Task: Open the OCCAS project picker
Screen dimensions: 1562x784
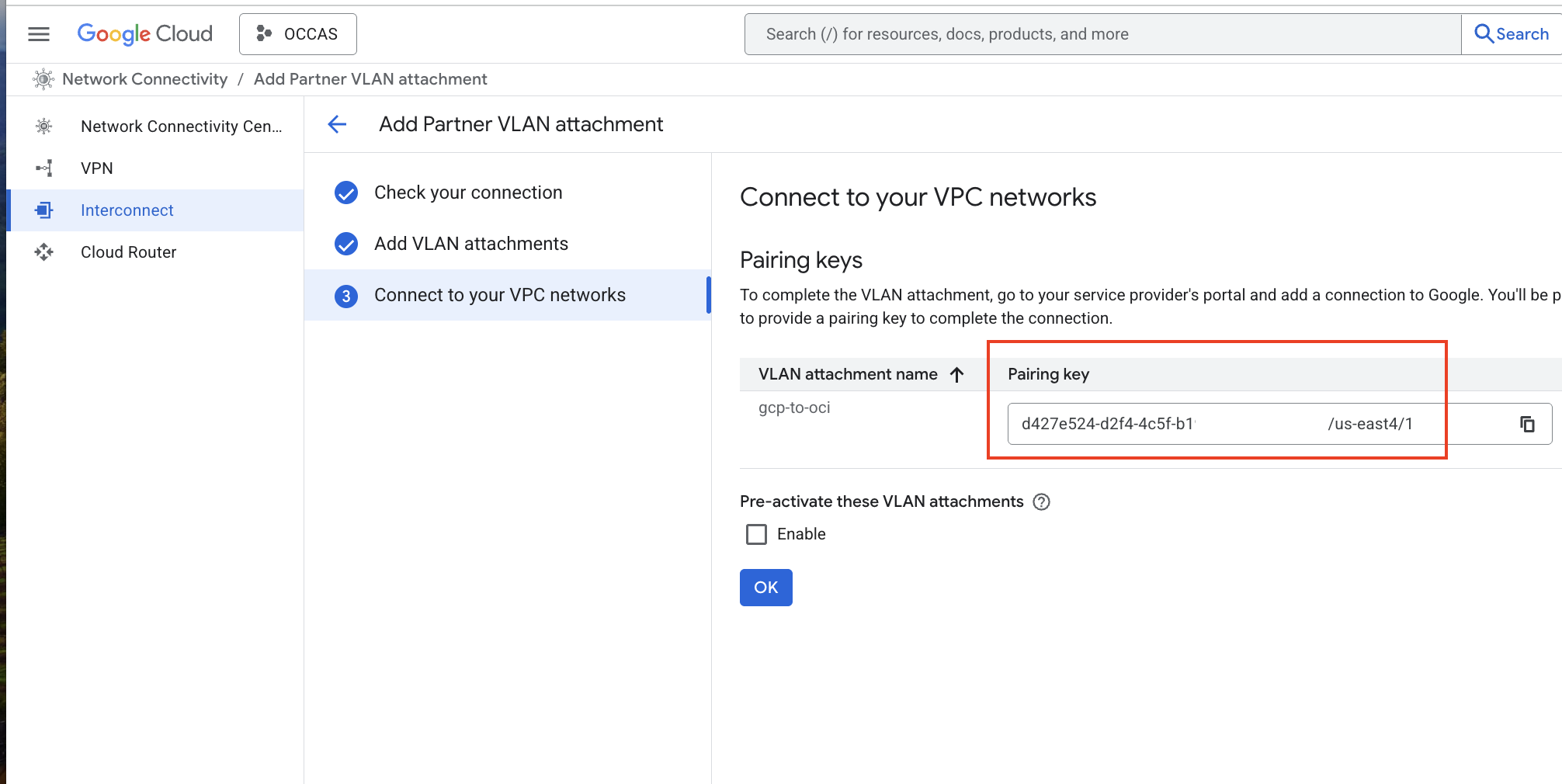Action: tap(298, 34)
